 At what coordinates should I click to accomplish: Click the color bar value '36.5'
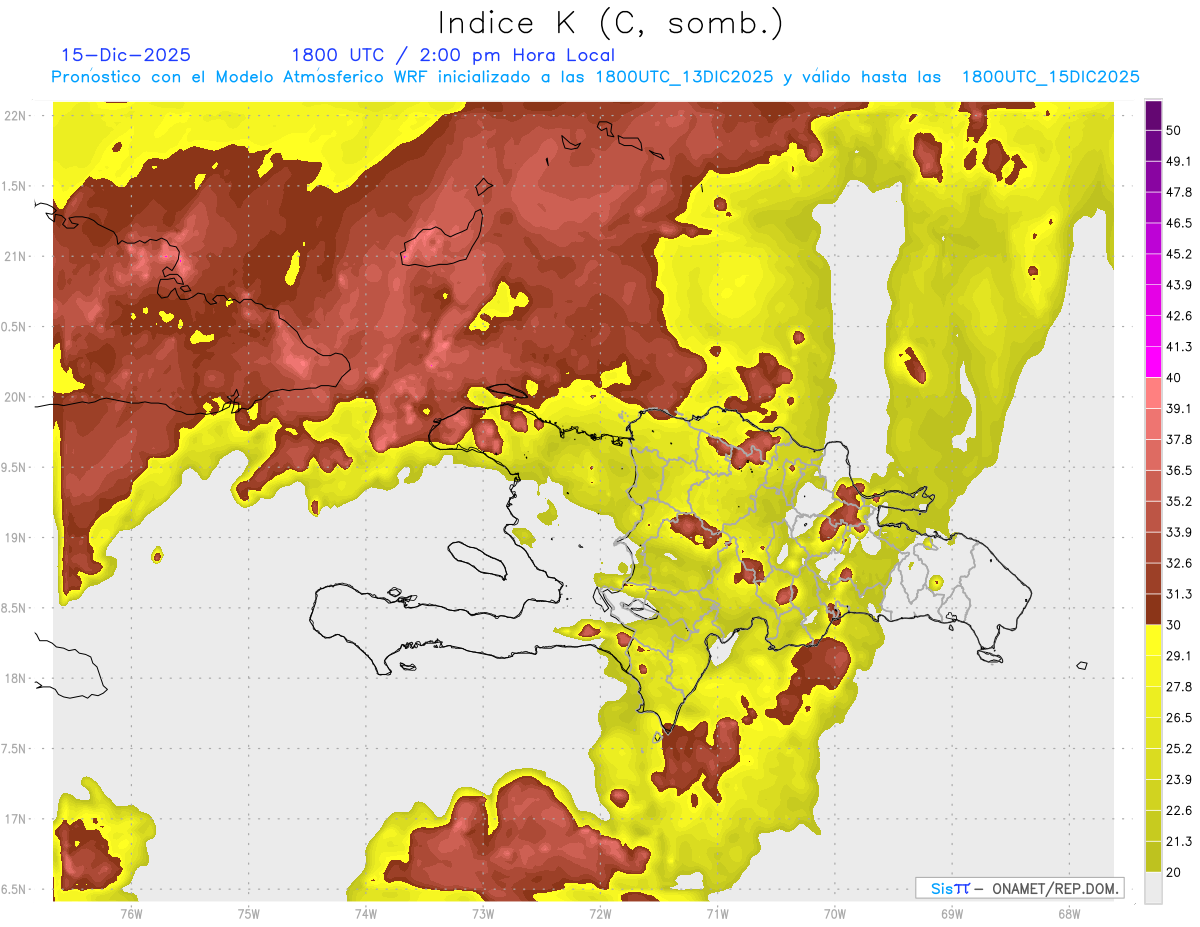coord(1179,470)
